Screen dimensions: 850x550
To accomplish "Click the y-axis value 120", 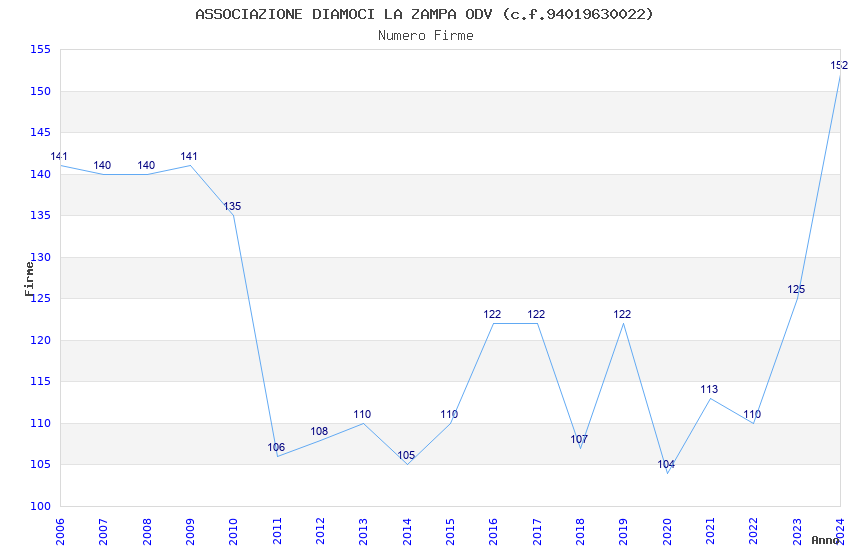I will point(40,340).
